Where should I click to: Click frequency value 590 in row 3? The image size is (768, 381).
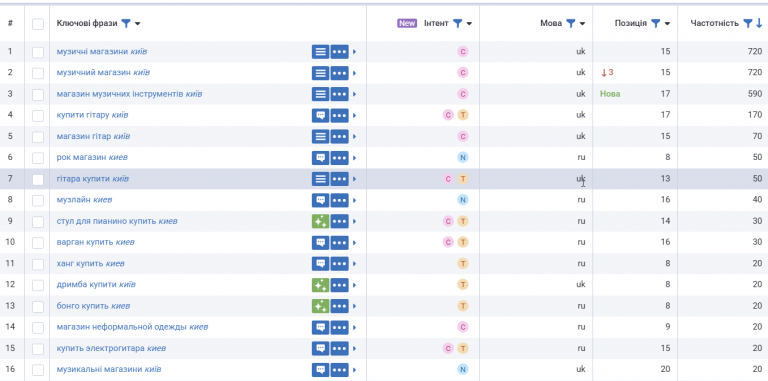tap(755, 94)
